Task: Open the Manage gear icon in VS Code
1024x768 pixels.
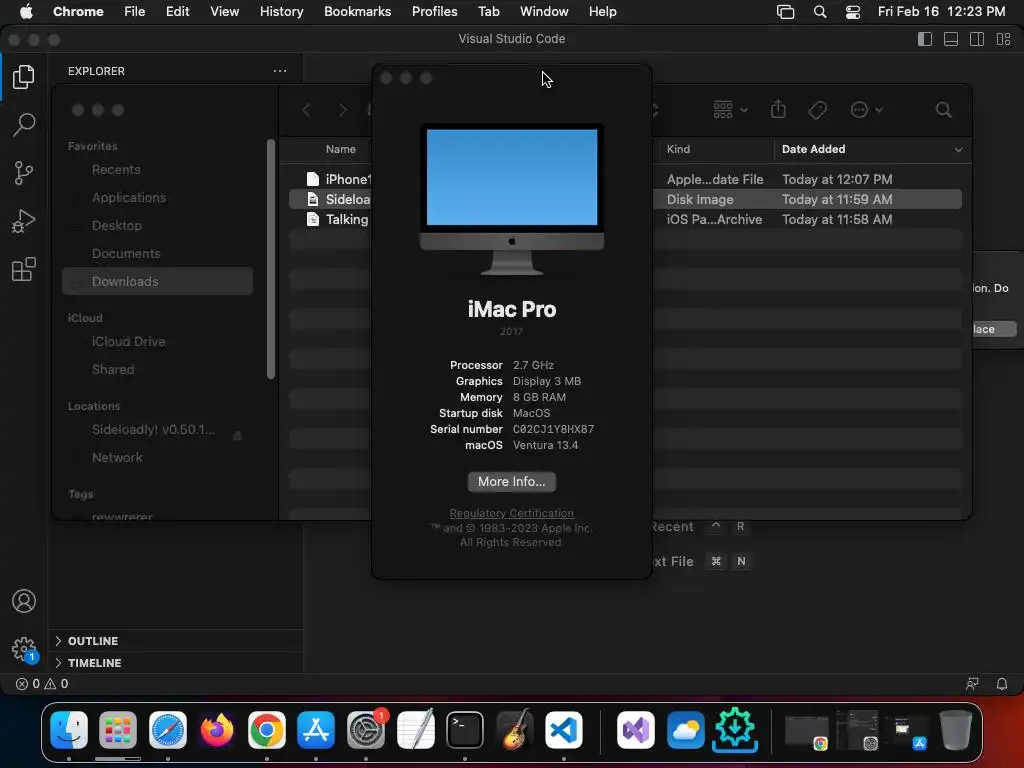Action: click(24, 649)
